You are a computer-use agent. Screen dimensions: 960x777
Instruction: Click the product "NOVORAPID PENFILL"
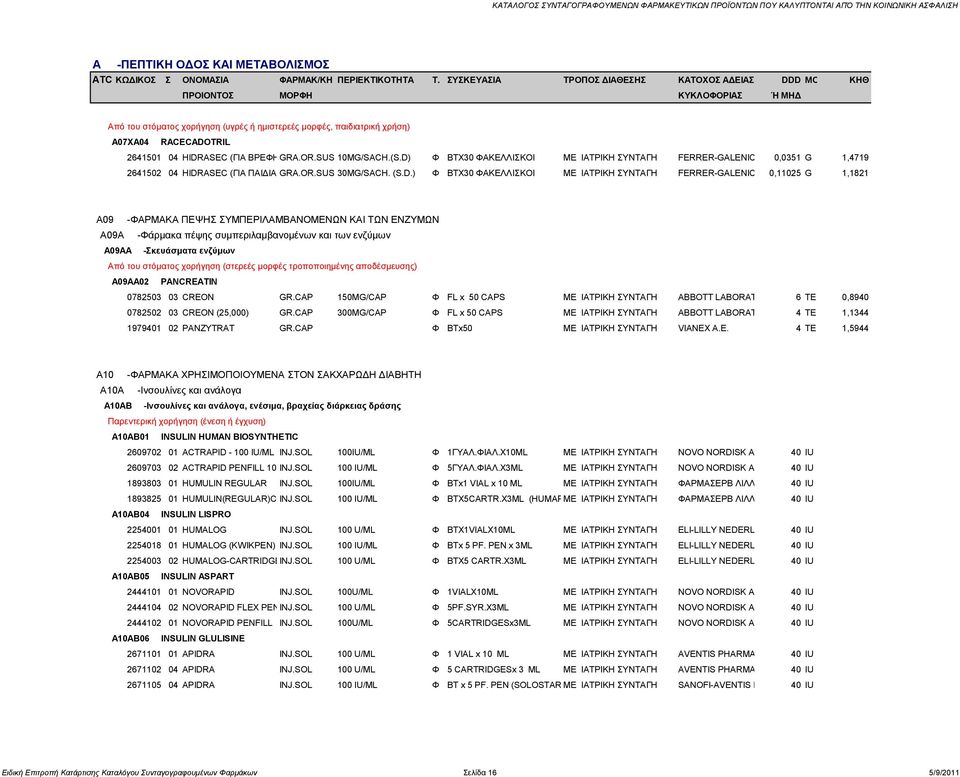tap(227, 623)
